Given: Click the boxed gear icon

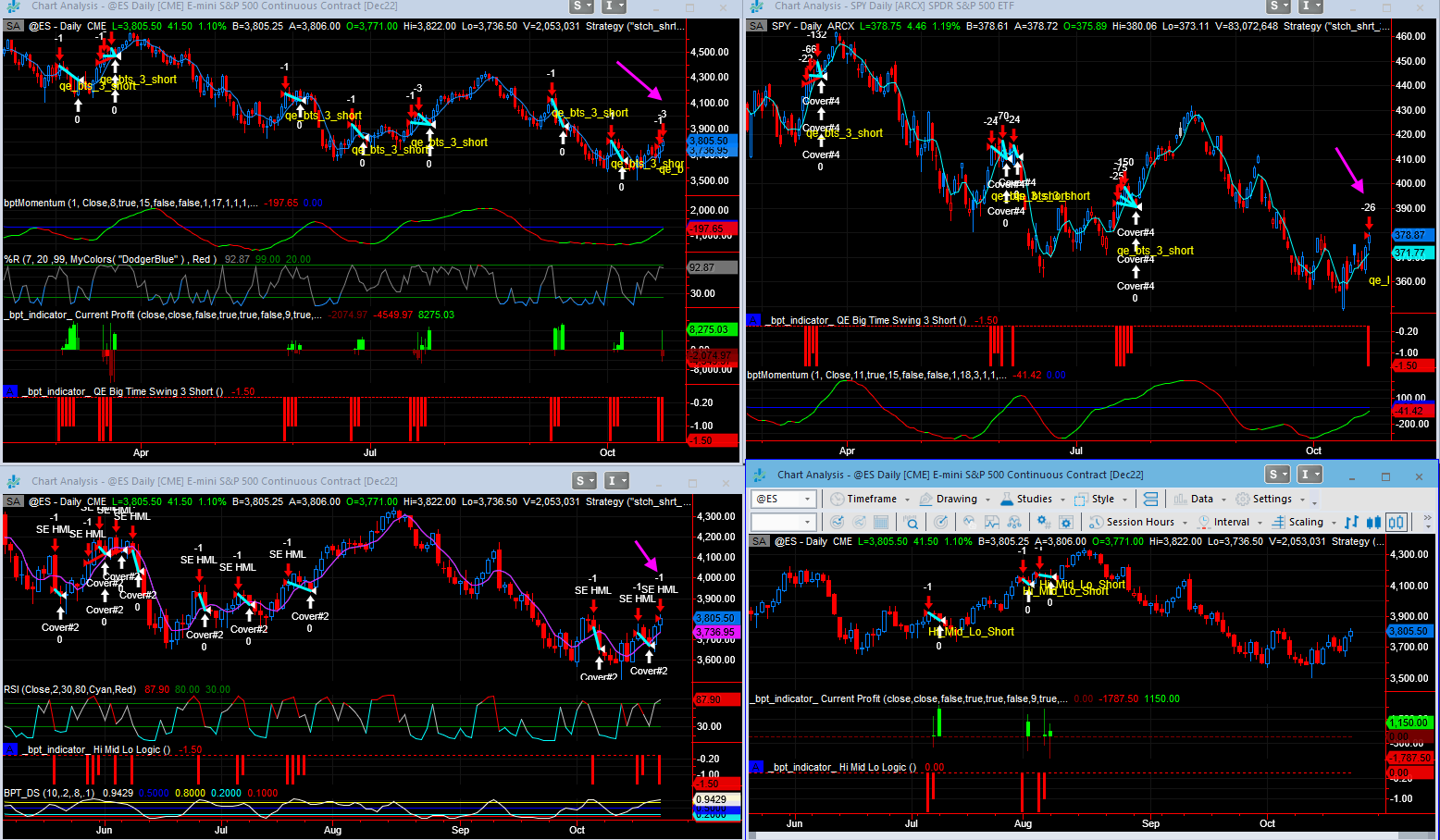Looking at the screenshot, I should (x=1066, y=522).
